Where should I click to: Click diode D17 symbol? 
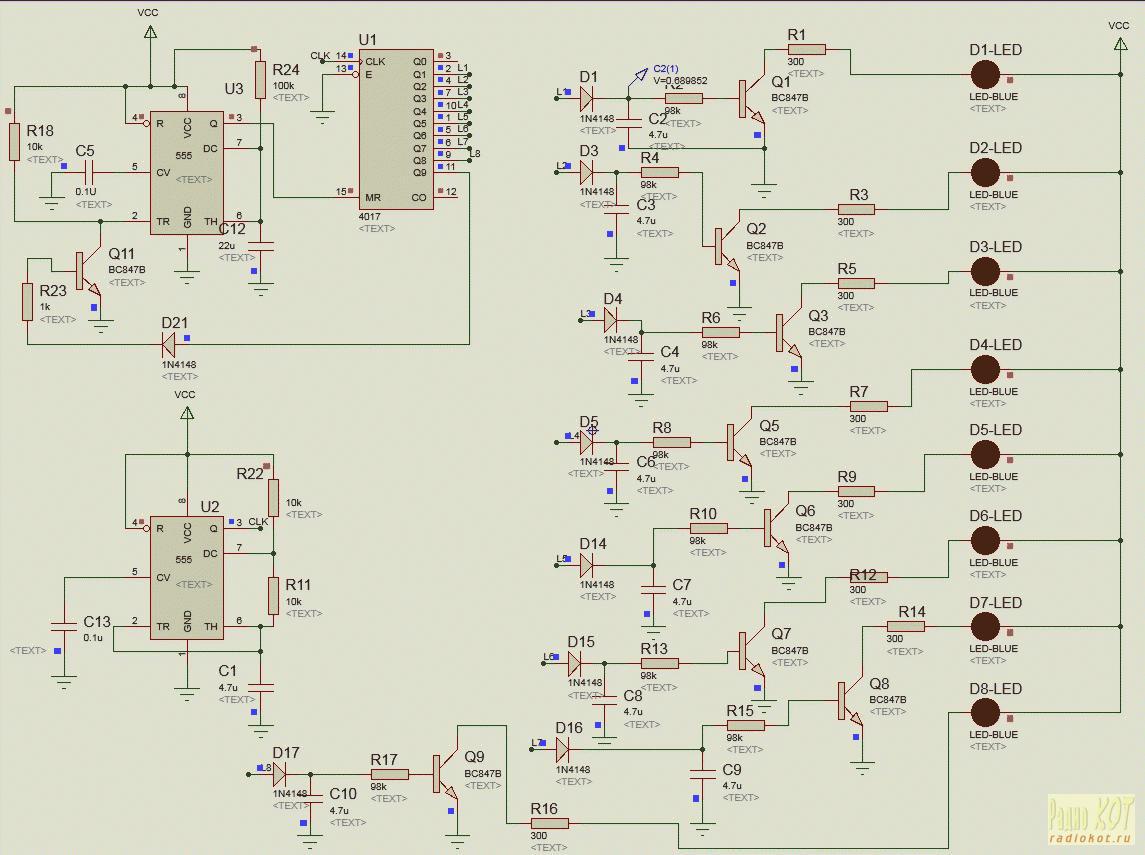[x=280, y=774]
